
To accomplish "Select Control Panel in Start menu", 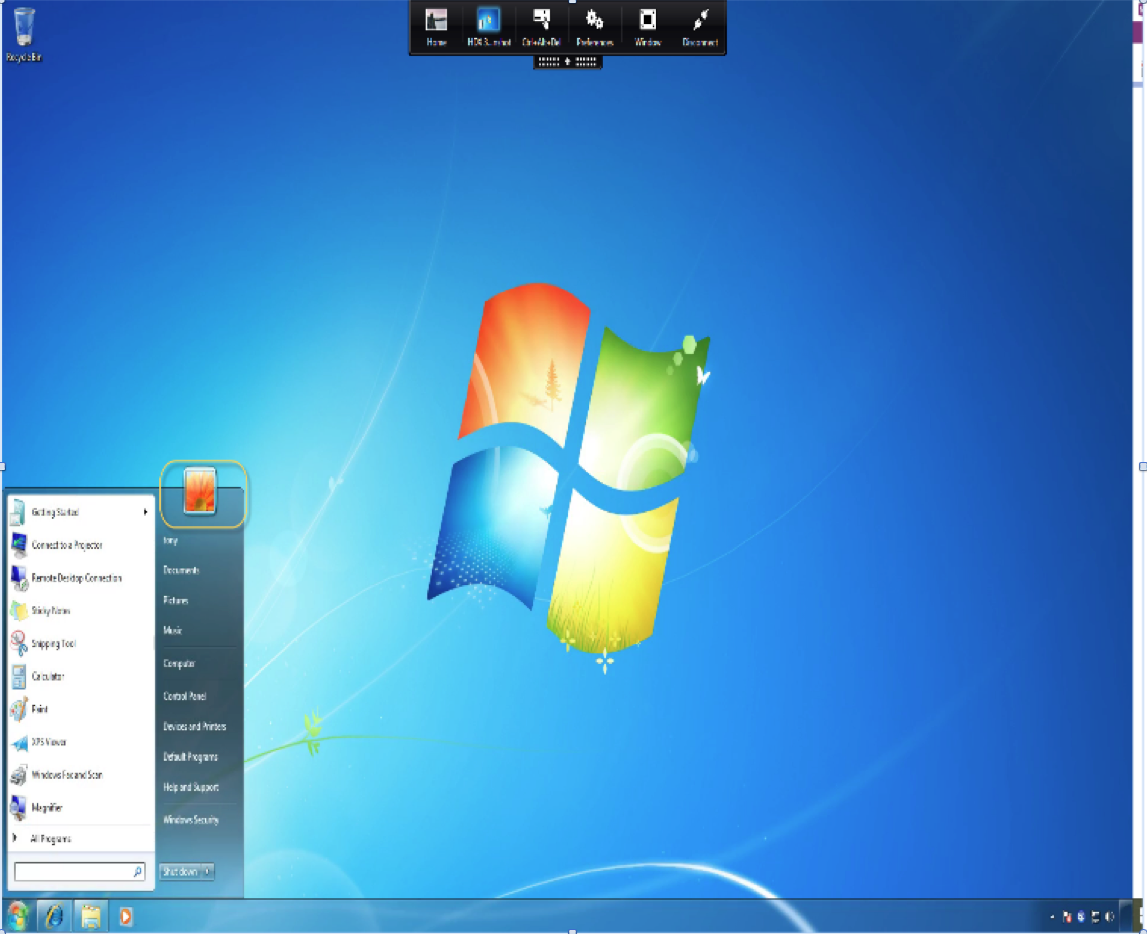I will pos(185,696).
